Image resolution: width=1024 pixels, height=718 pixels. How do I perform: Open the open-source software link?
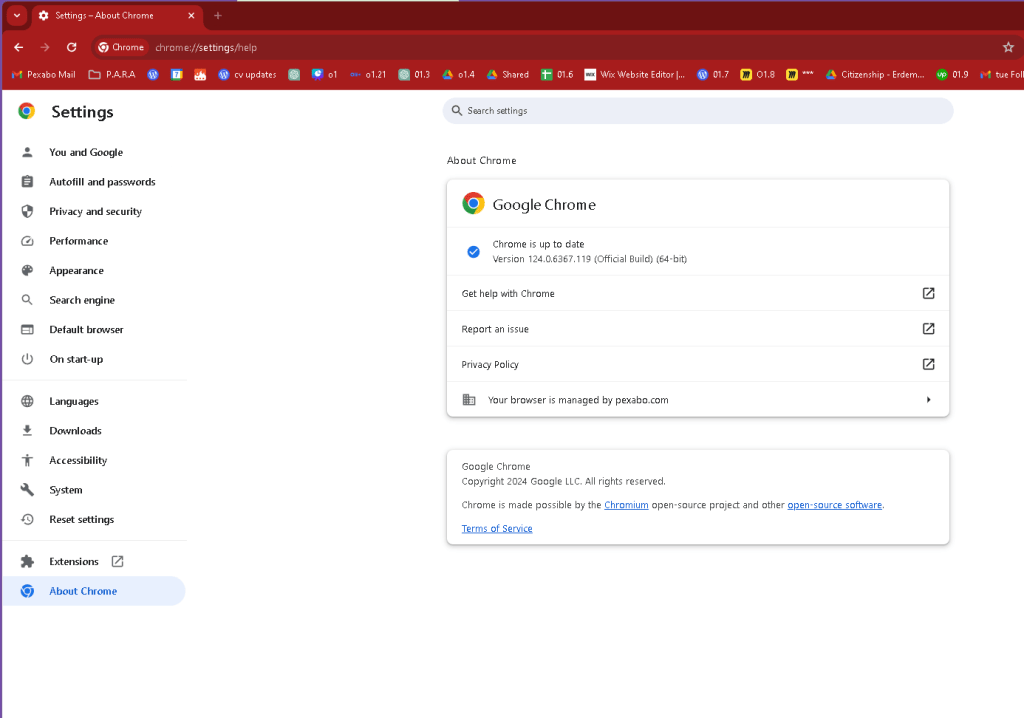tap(834, 505)
